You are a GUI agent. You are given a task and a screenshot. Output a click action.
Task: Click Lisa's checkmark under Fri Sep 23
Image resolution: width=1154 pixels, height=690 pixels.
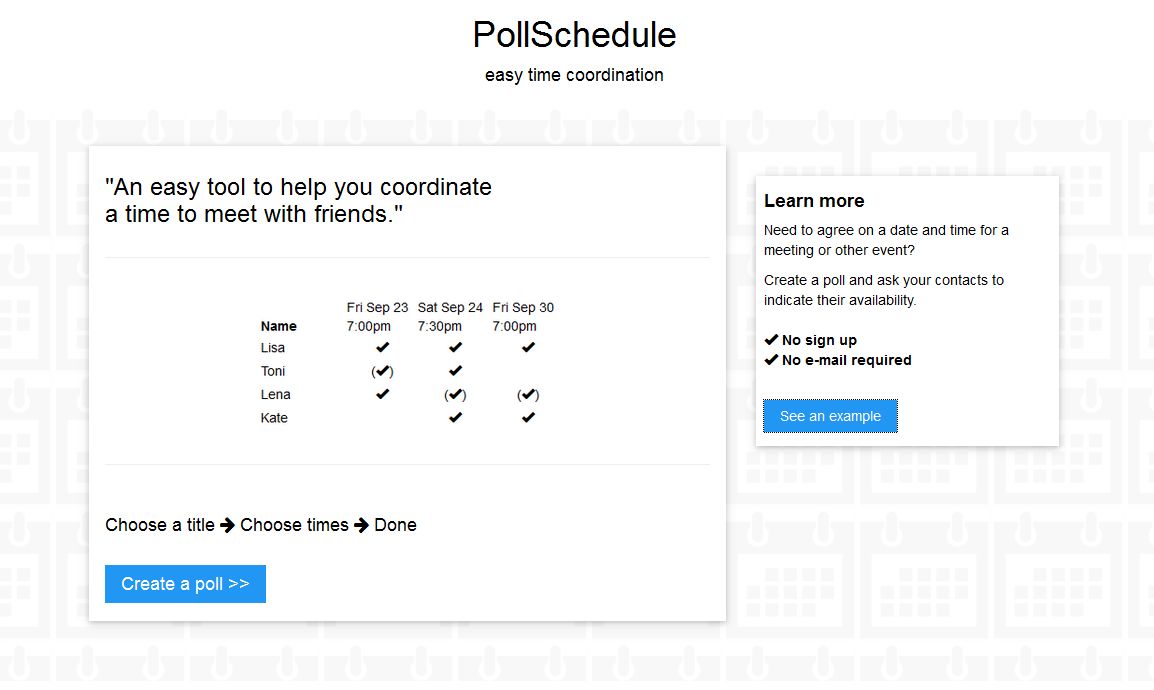(381, 347)
